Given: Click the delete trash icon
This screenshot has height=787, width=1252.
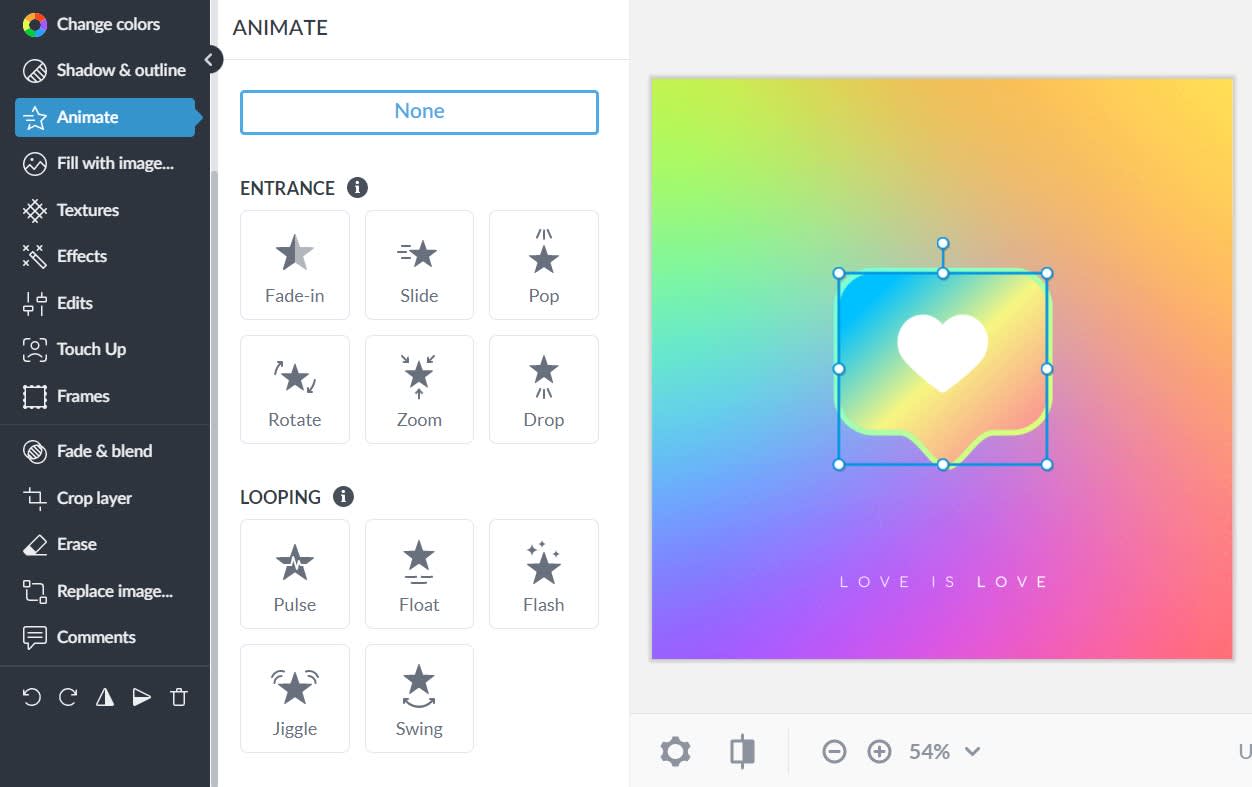Looking at the screenshot, I should (179, 698).
